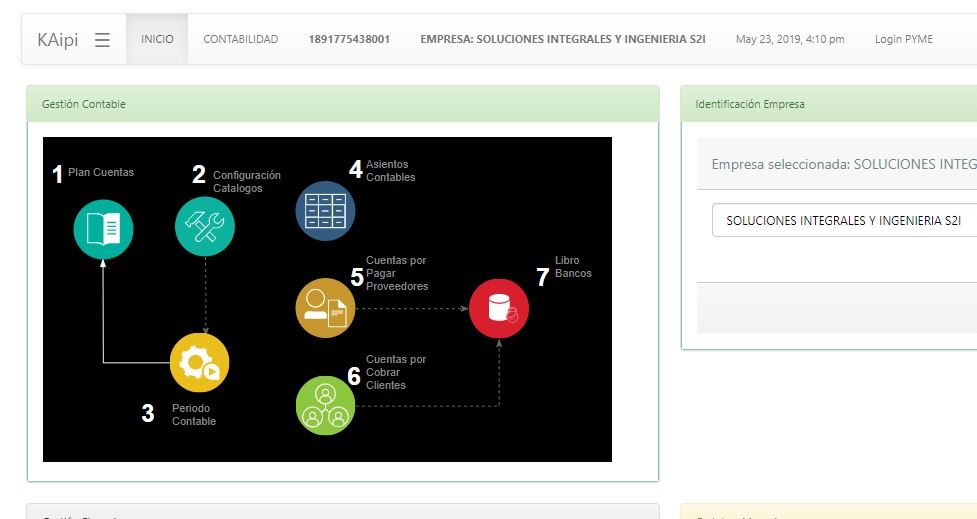The image size is (977, 519).
Task: Click the KAipi brand logo
Action: tap(57, 40)
